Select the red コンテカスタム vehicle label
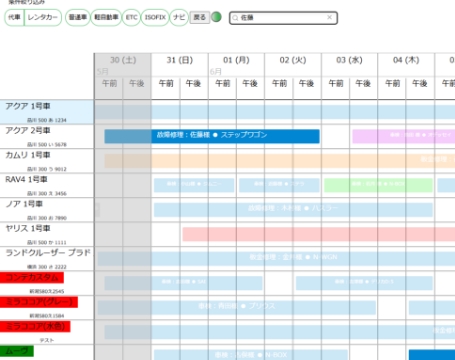This screenshot has height=360, width=455. 32,277
